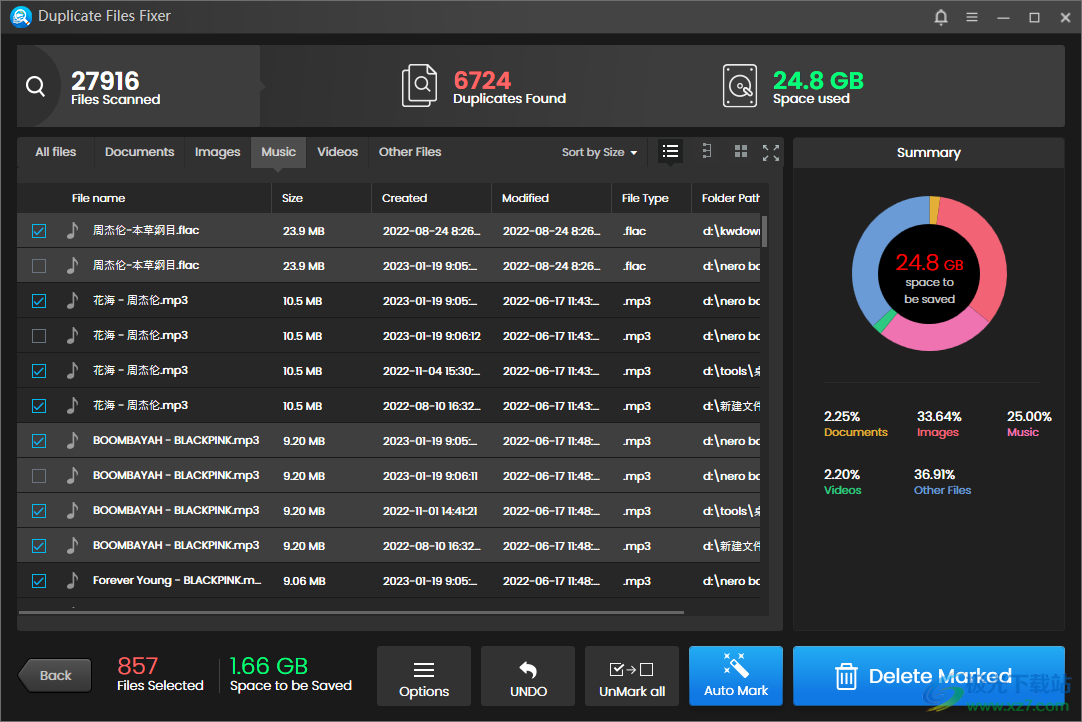The image size is (1082, 722).
Task: Switch to grid thumbnail view
Action: [741, 152]
